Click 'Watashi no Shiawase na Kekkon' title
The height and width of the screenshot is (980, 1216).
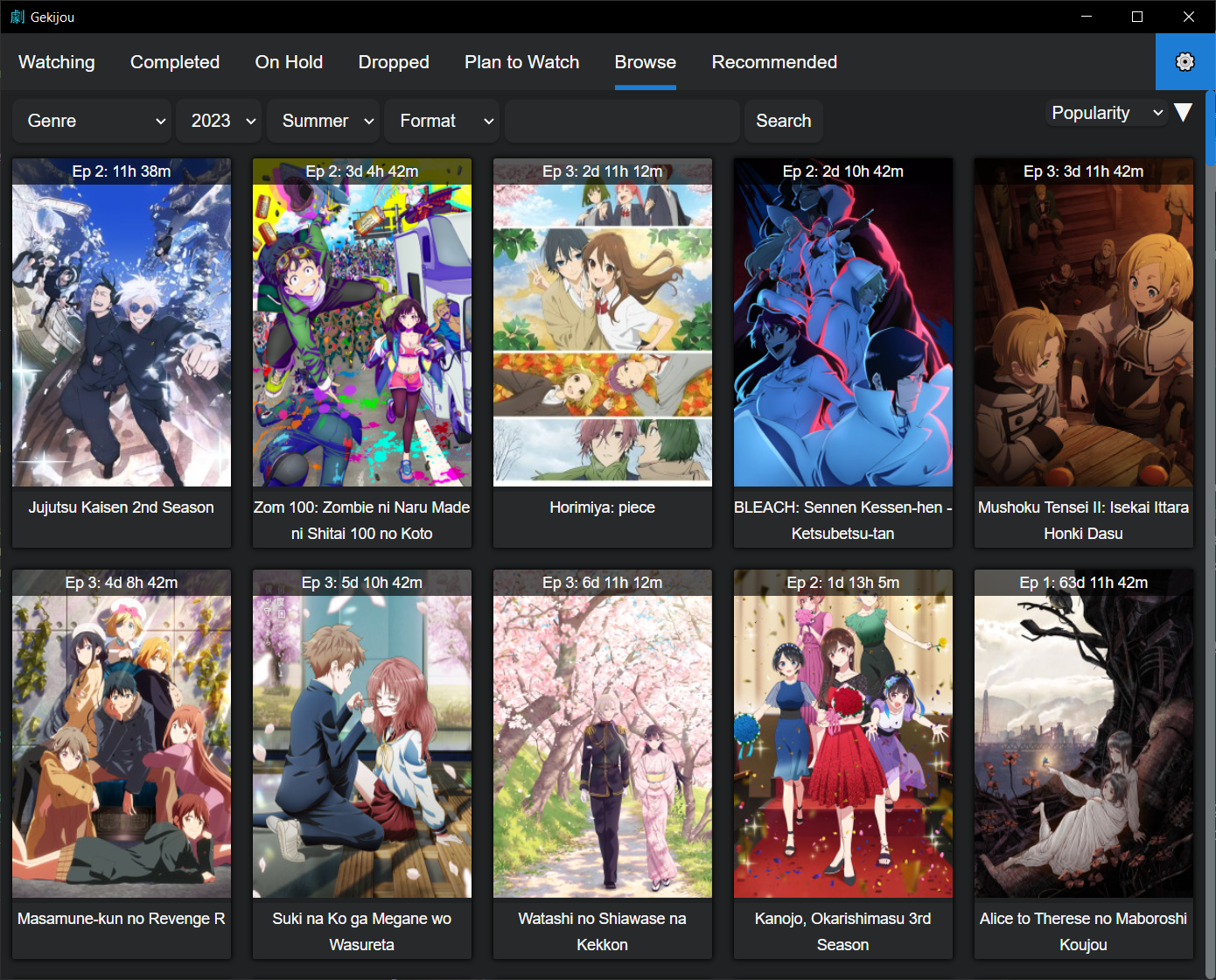pyautogui.click(x=603, y=932)
